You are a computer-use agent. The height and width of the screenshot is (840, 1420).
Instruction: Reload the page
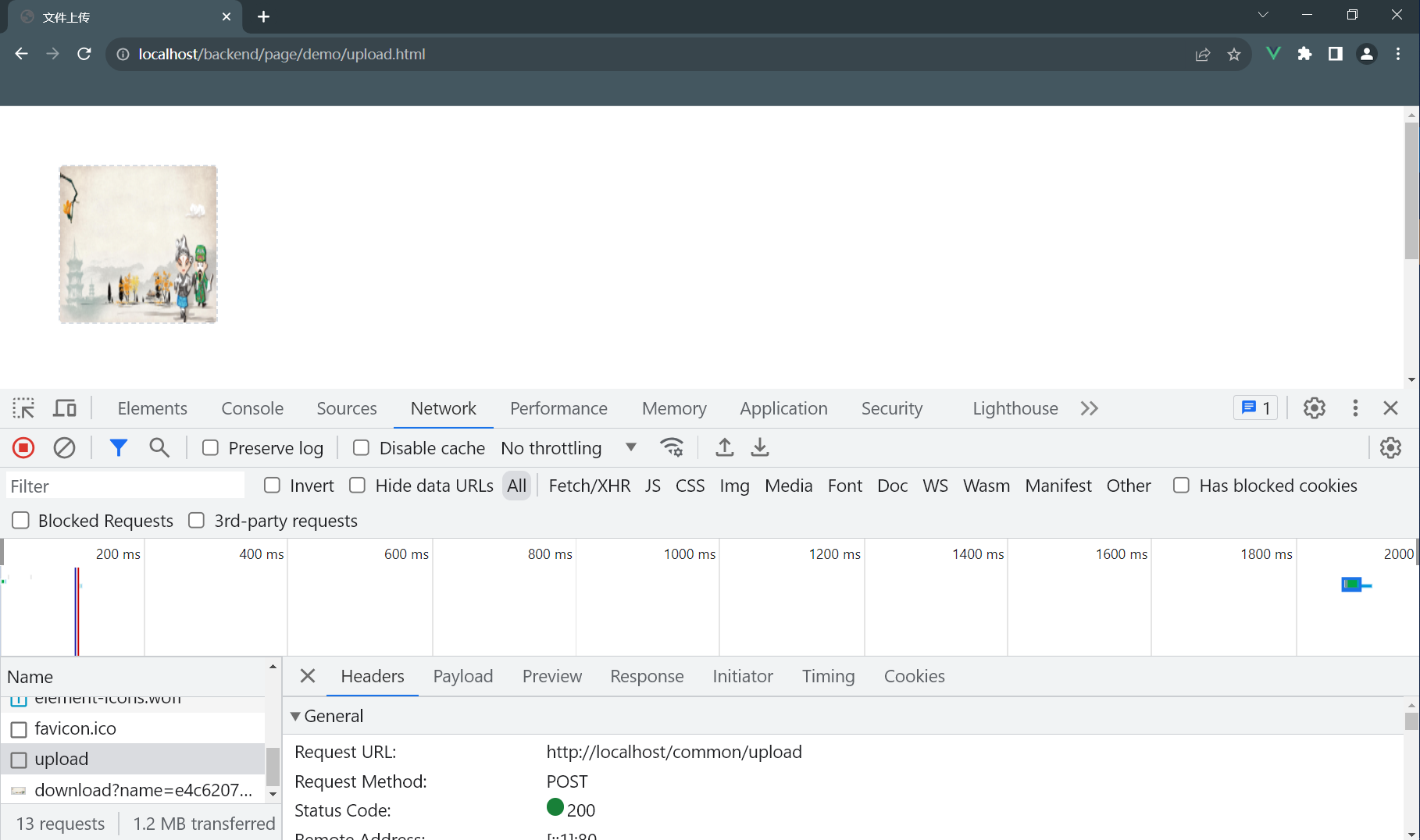pos(84,54)
